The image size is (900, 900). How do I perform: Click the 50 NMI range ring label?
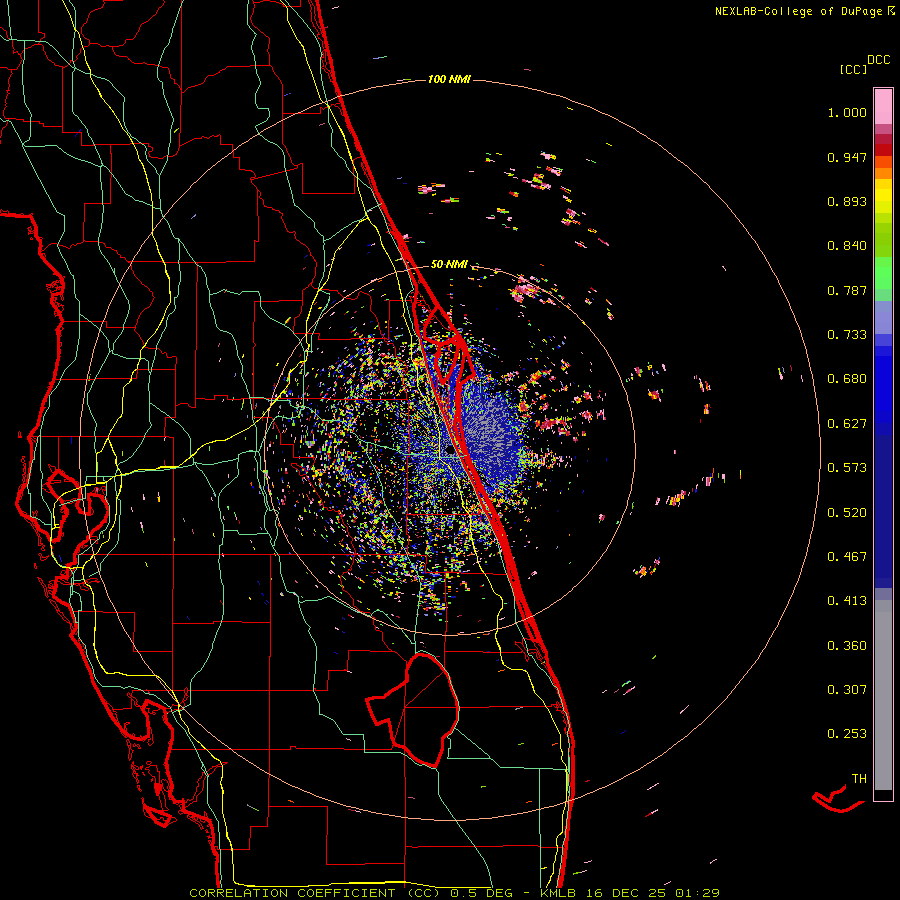click(449, 264)
